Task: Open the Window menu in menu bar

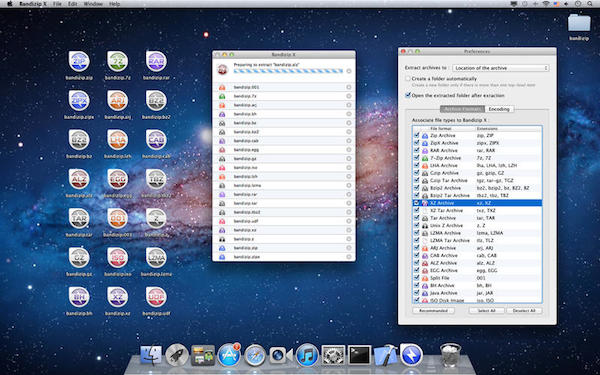Action: (x=93, y=4)
